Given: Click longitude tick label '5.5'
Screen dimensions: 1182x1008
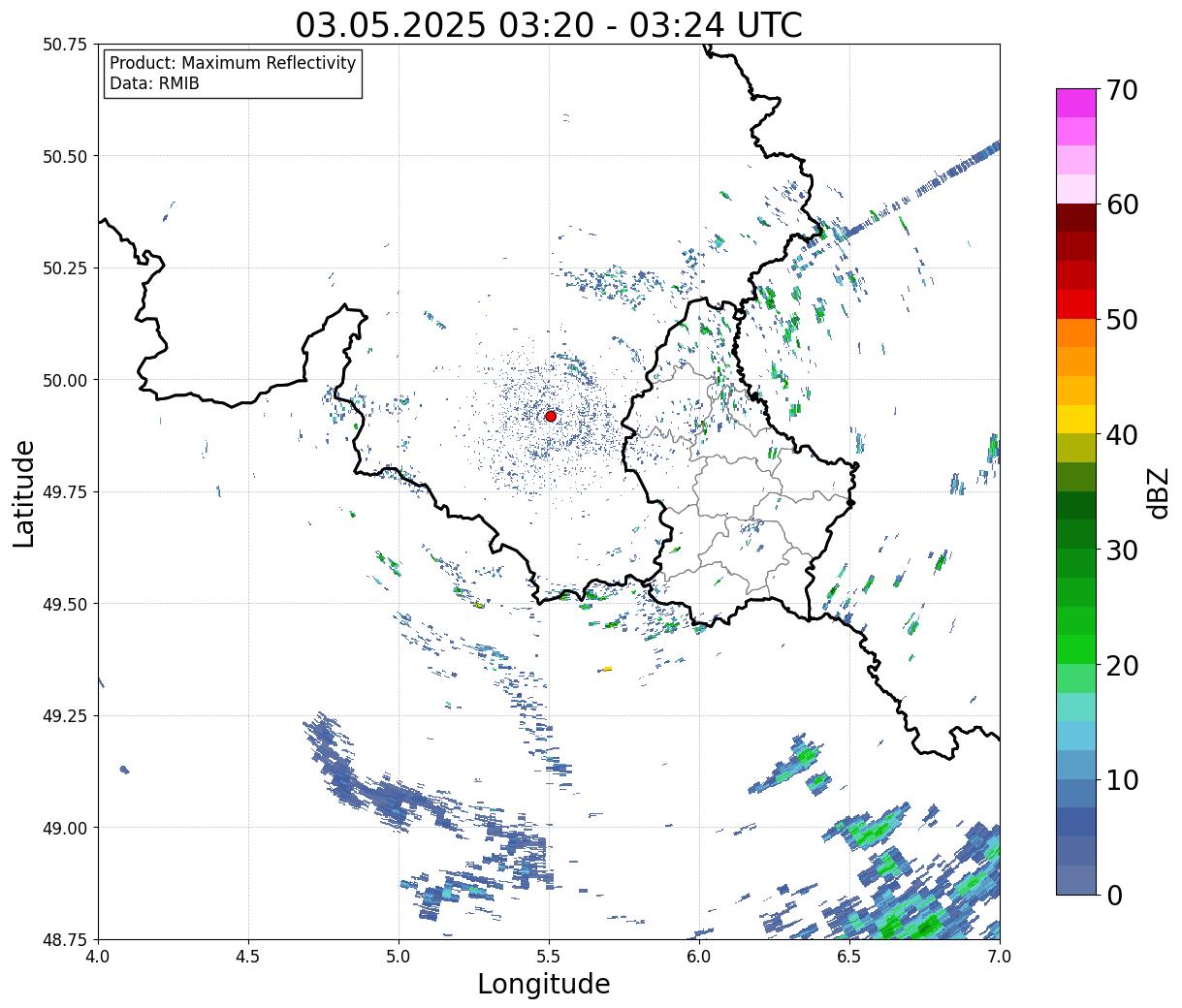Looking at the screenshot, I should point(549,957).
